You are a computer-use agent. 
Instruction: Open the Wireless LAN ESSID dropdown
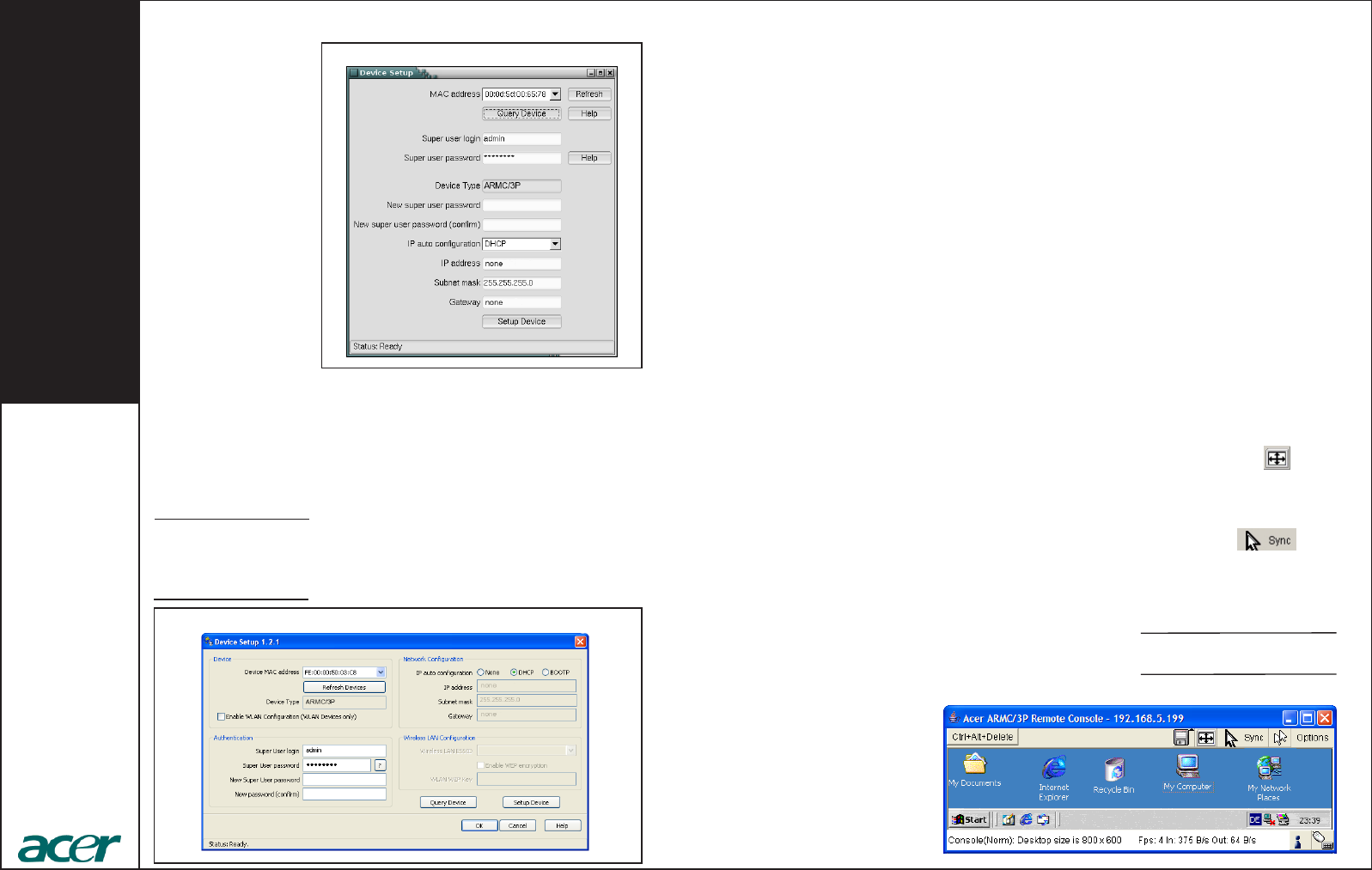[x=570, y=751]
